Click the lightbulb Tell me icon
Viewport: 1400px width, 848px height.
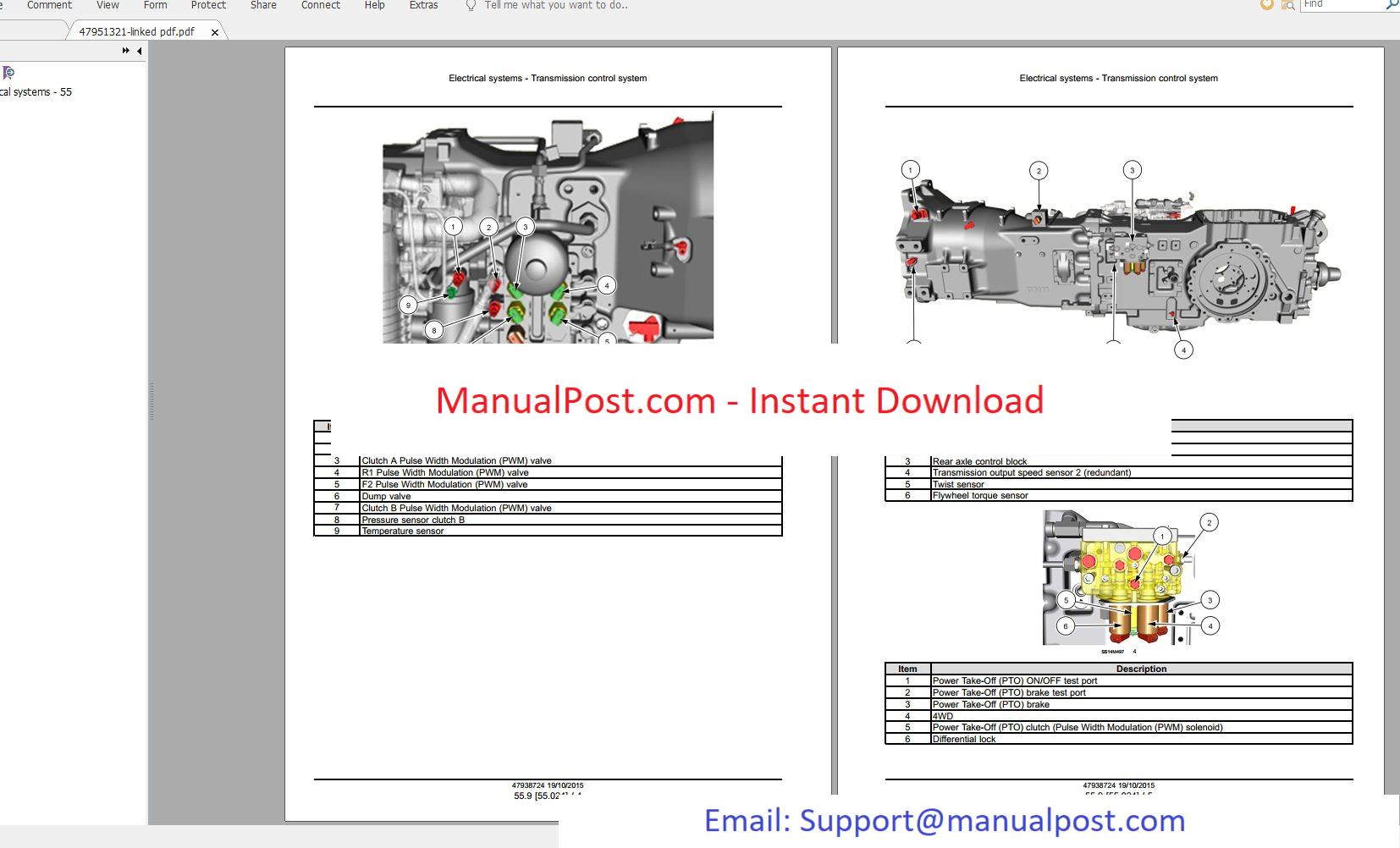click(471, 6)
